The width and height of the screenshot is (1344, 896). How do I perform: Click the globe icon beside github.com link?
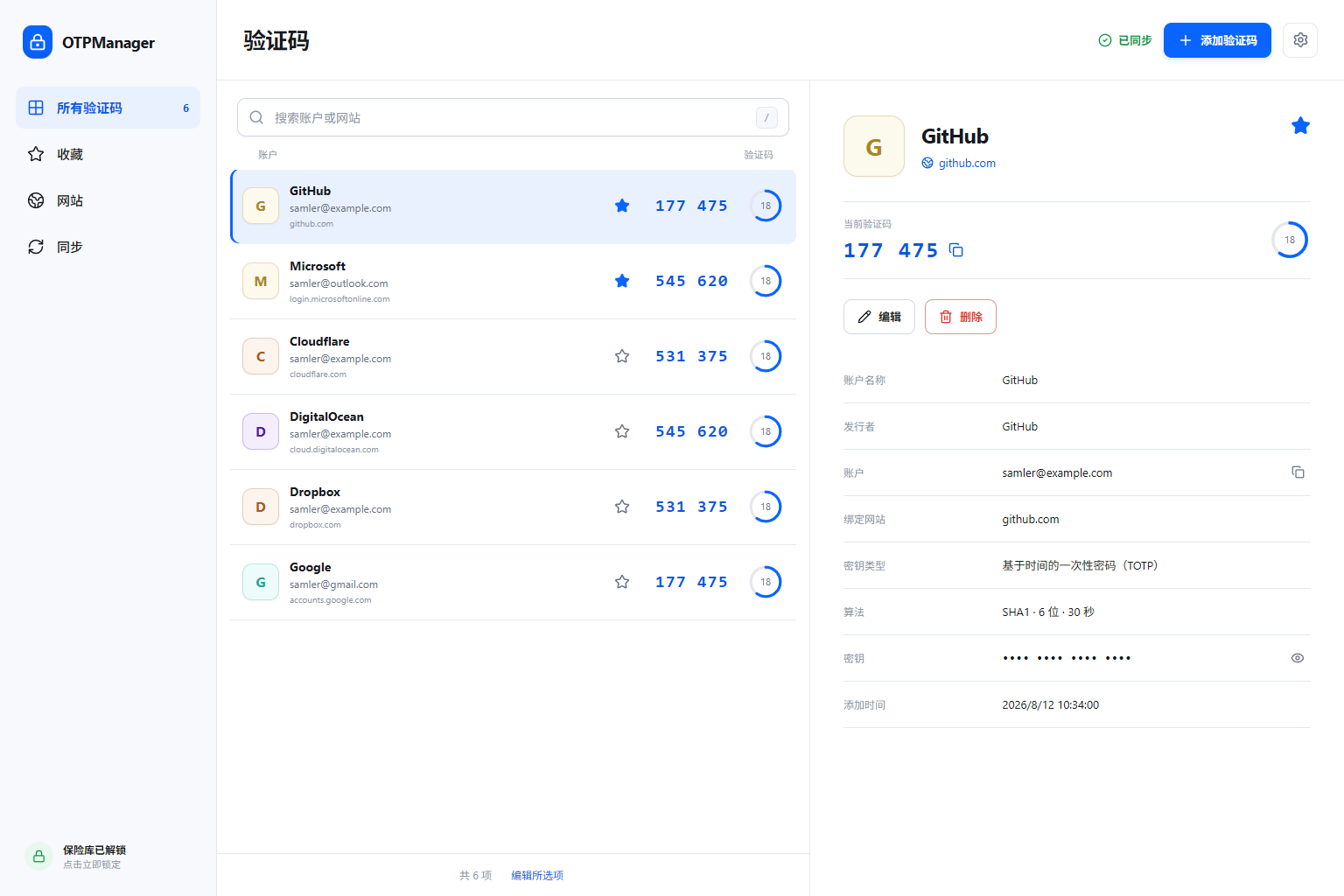pos(927,163)
